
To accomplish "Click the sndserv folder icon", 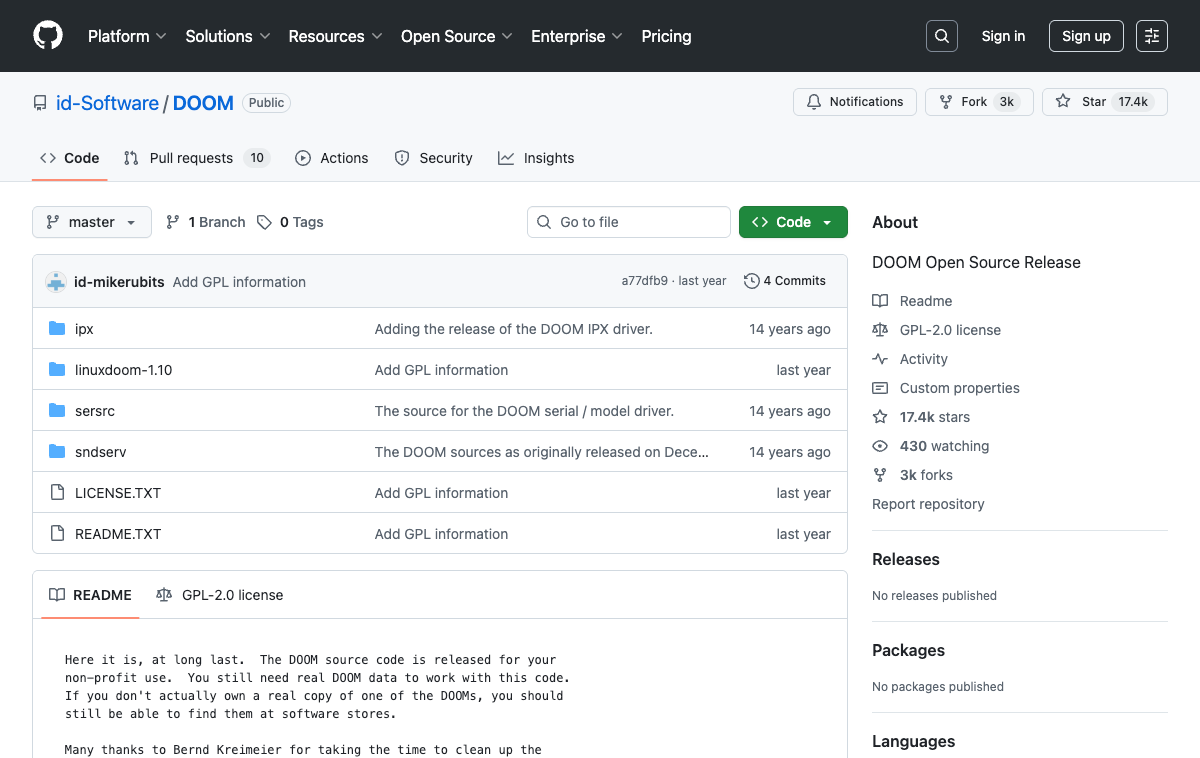I will [x=57, y=452].
